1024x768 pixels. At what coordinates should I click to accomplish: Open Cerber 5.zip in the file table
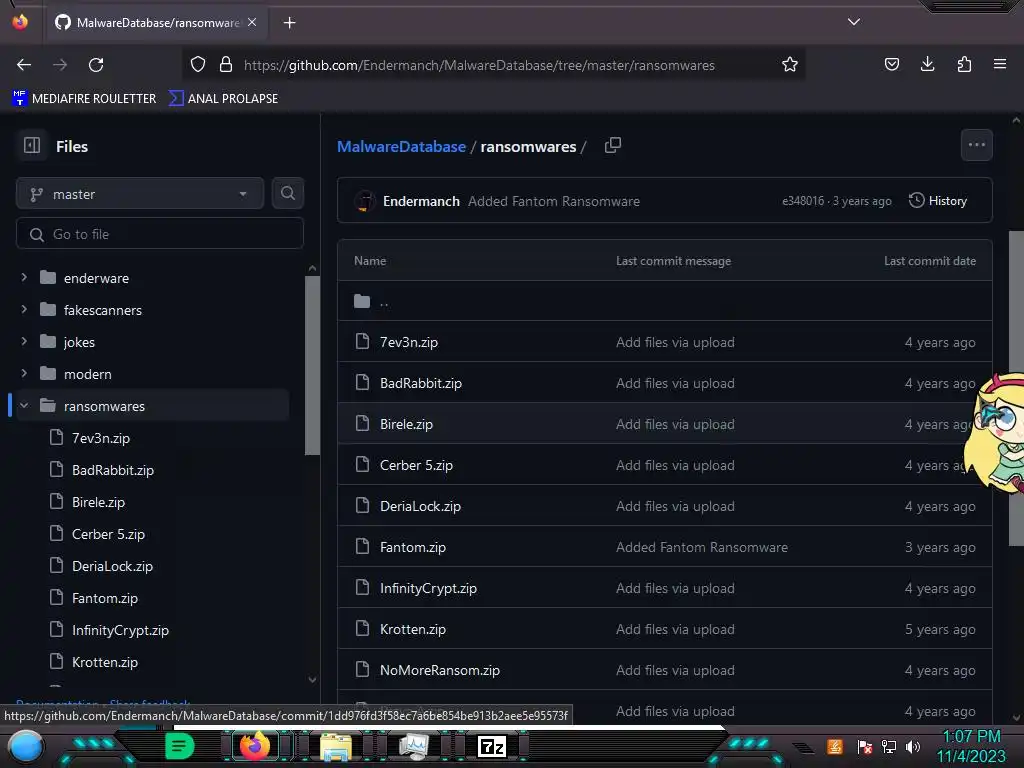pyautogui.click(x=416, y=466)
